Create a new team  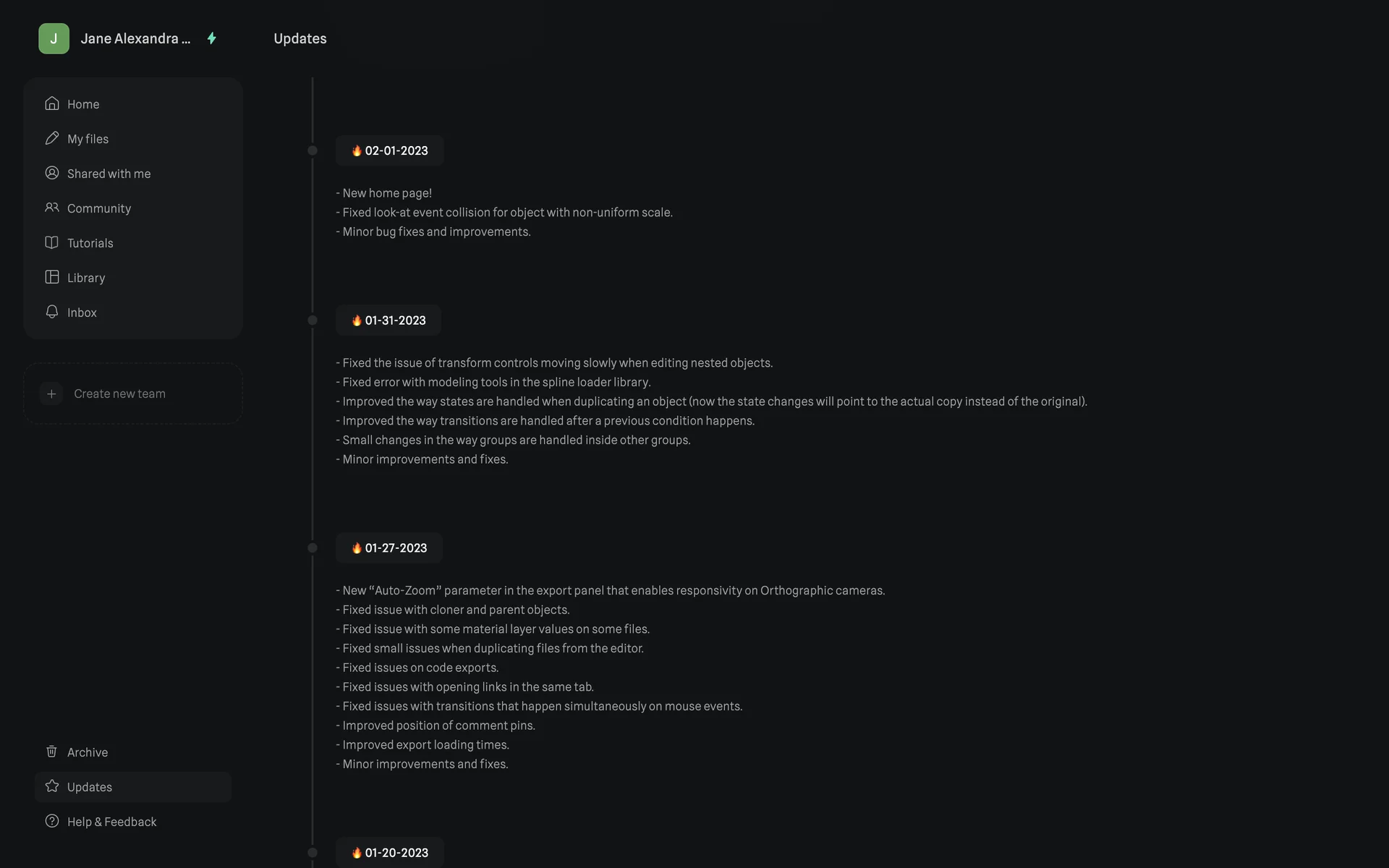[119, 393]
